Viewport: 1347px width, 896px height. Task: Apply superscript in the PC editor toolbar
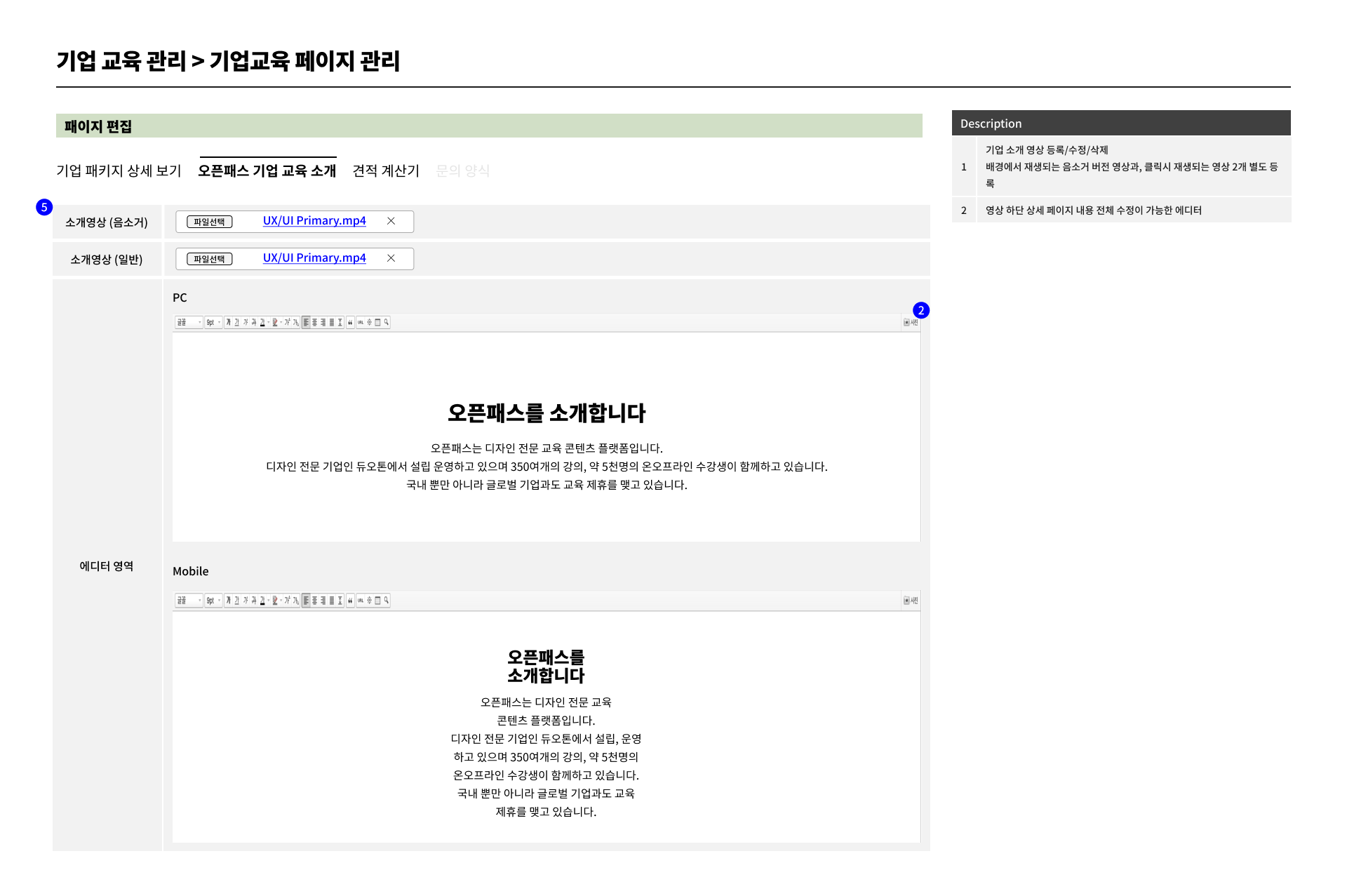287,322
